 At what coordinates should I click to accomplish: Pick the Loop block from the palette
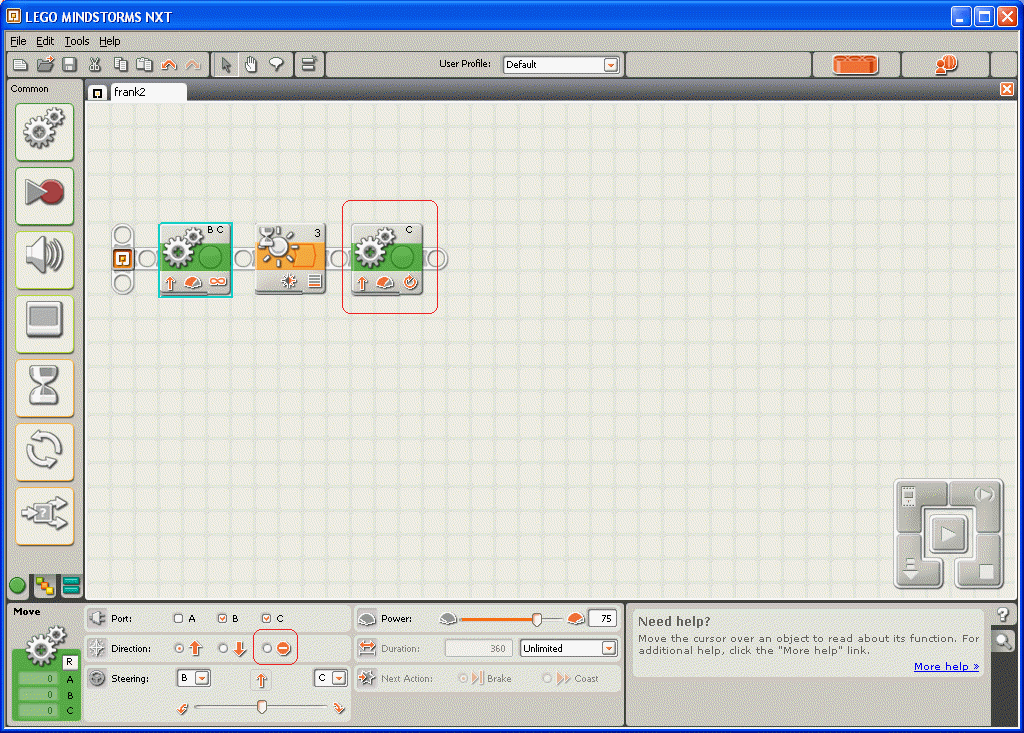click(44, 450)
